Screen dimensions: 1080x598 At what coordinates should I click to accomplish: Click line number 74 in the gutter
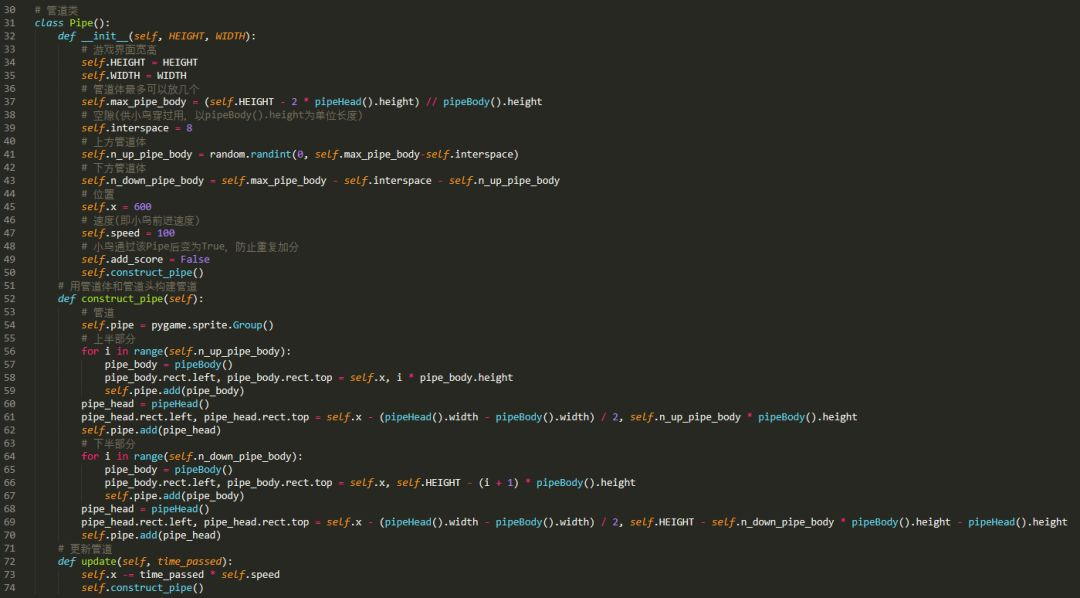pos(9,588)
